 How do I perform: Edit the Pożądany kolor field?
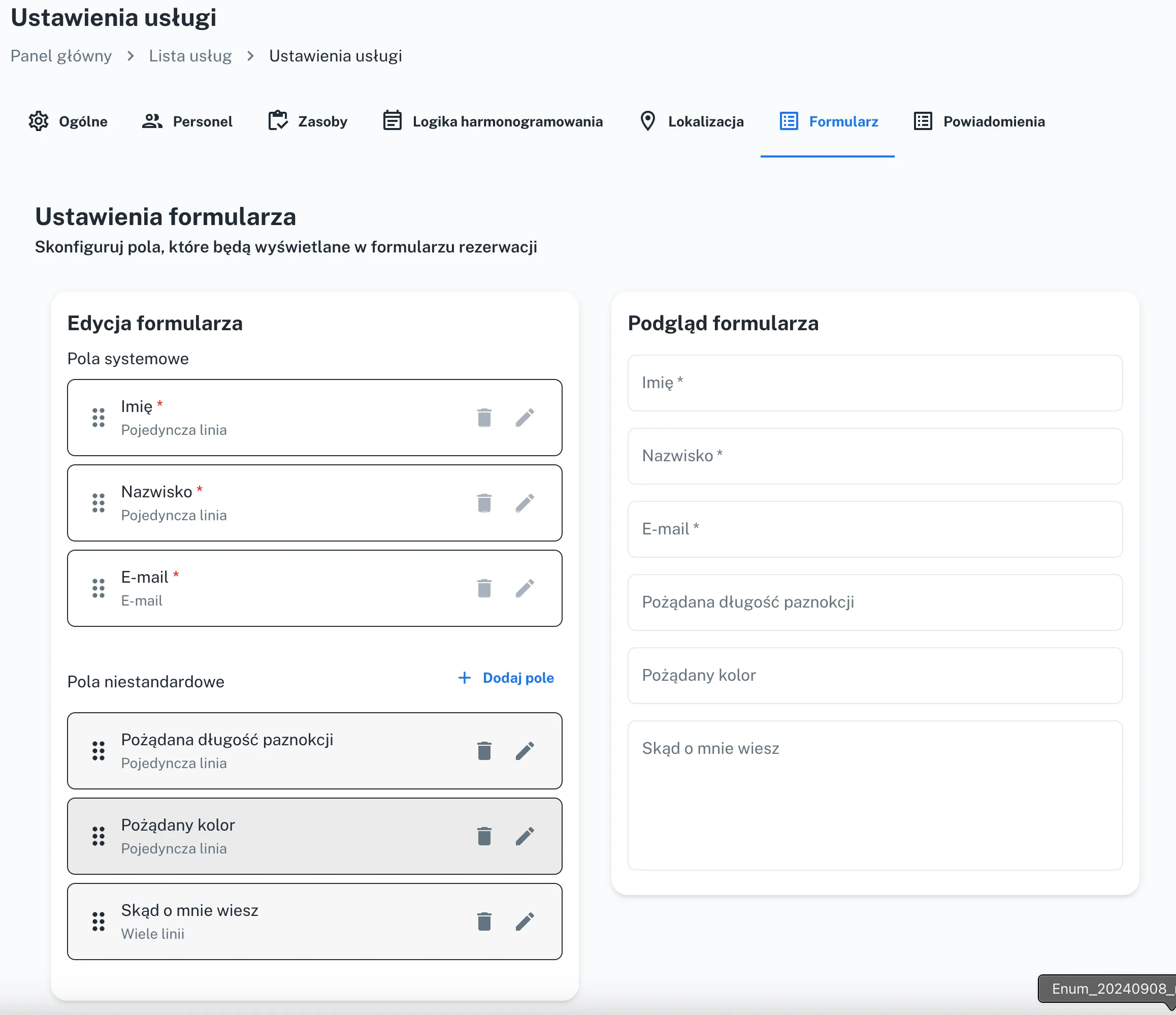pyautogui.click(x=525, y=836)
